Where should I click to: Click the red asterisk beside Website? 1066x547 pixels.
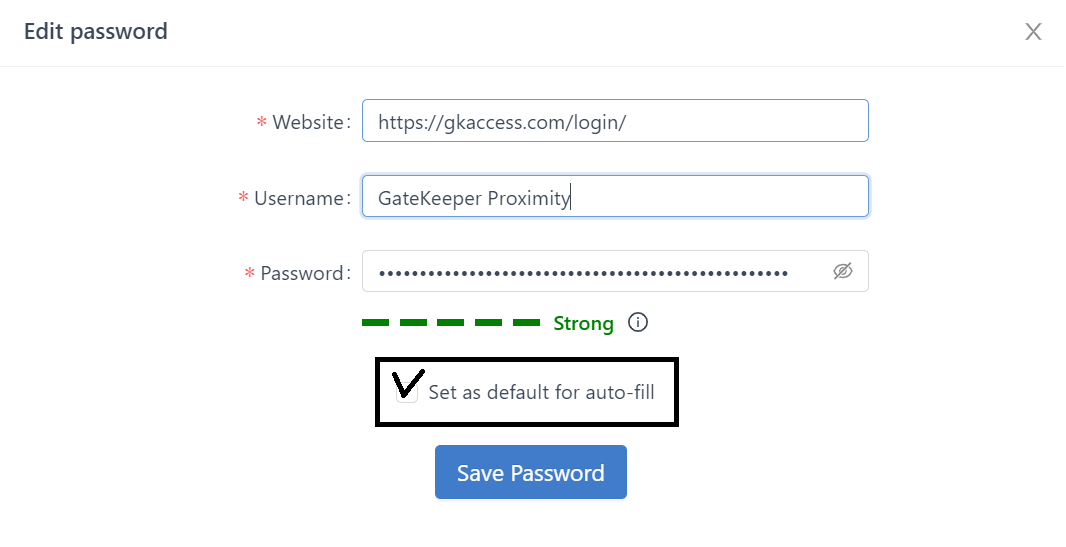[x=262, y=123]
